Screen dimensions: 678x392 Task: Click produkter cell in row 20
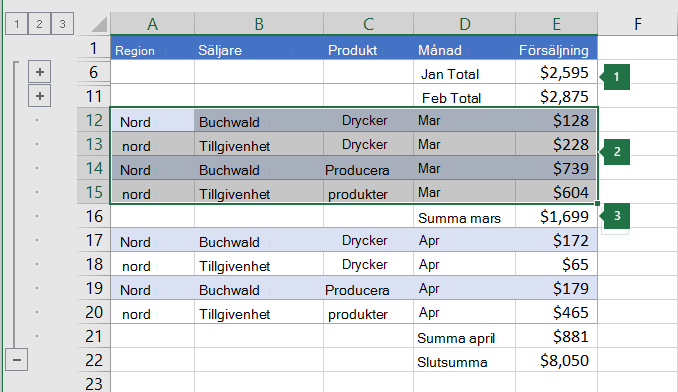(x=368, y=312)
